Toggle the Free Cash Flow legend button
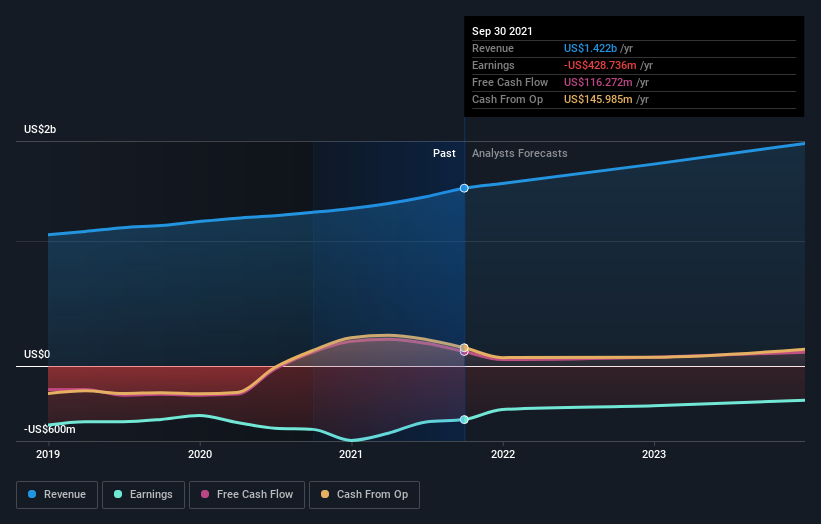The image size is (821, 524). click(247, 495)
